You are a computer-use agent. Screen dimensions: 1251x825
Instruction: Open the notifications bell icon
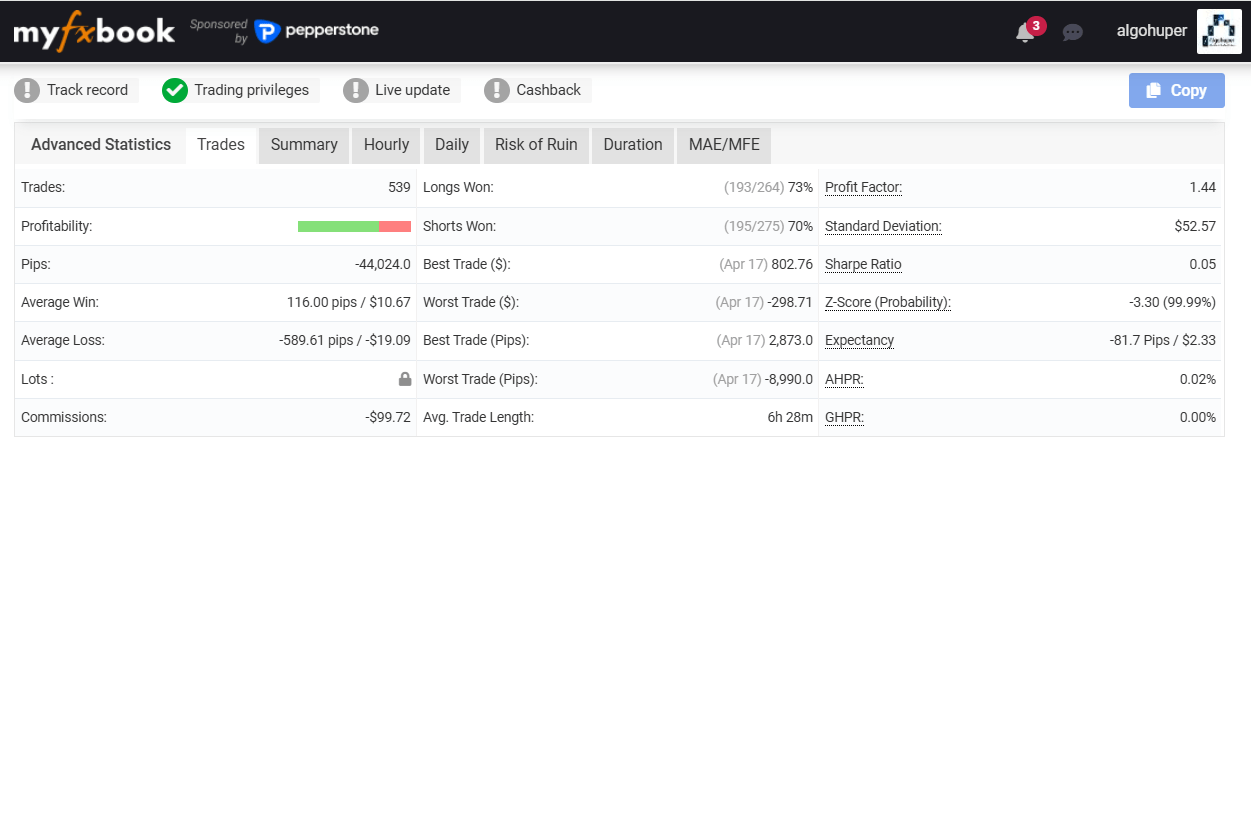click(x=1024, y=33)
